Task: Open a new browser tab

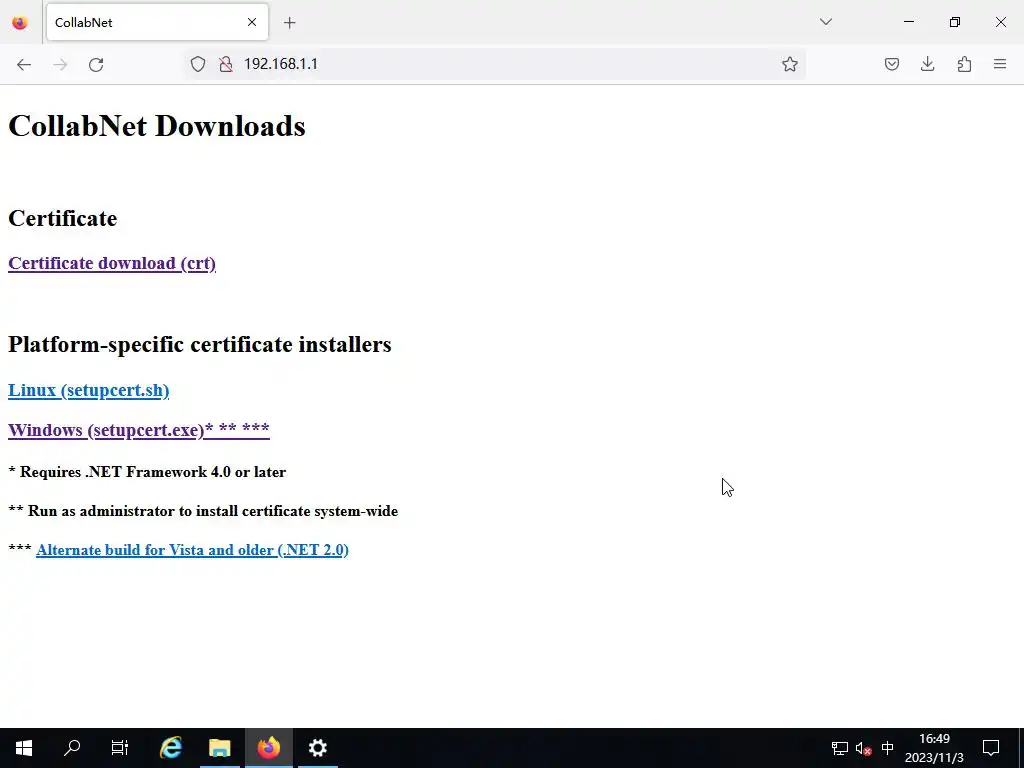Action: click(x=290, y=23)
